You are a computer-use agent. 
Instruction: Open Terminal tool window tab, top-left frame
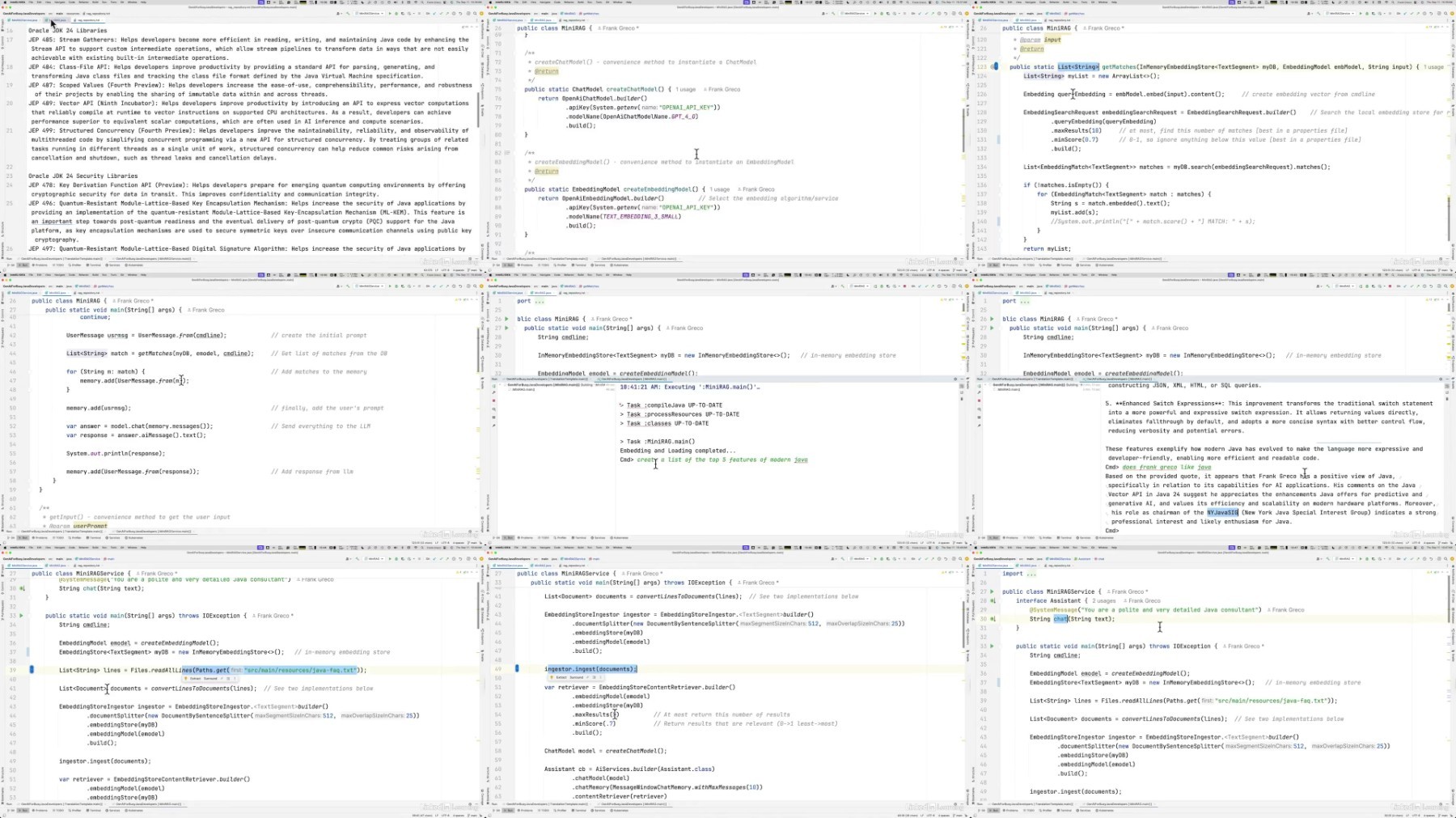pos(95,265)
